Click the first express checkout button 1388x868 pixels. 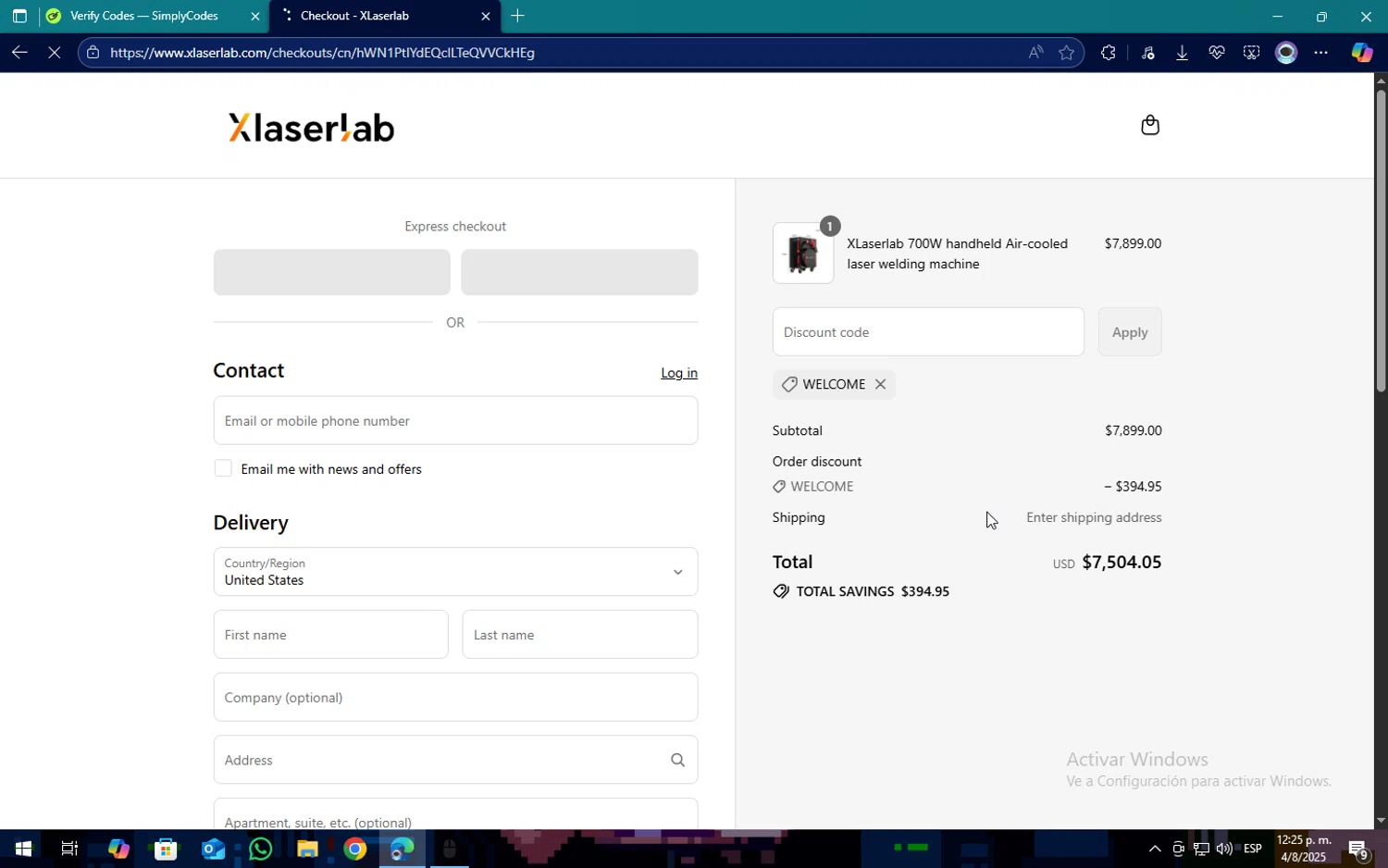(332, 272)
